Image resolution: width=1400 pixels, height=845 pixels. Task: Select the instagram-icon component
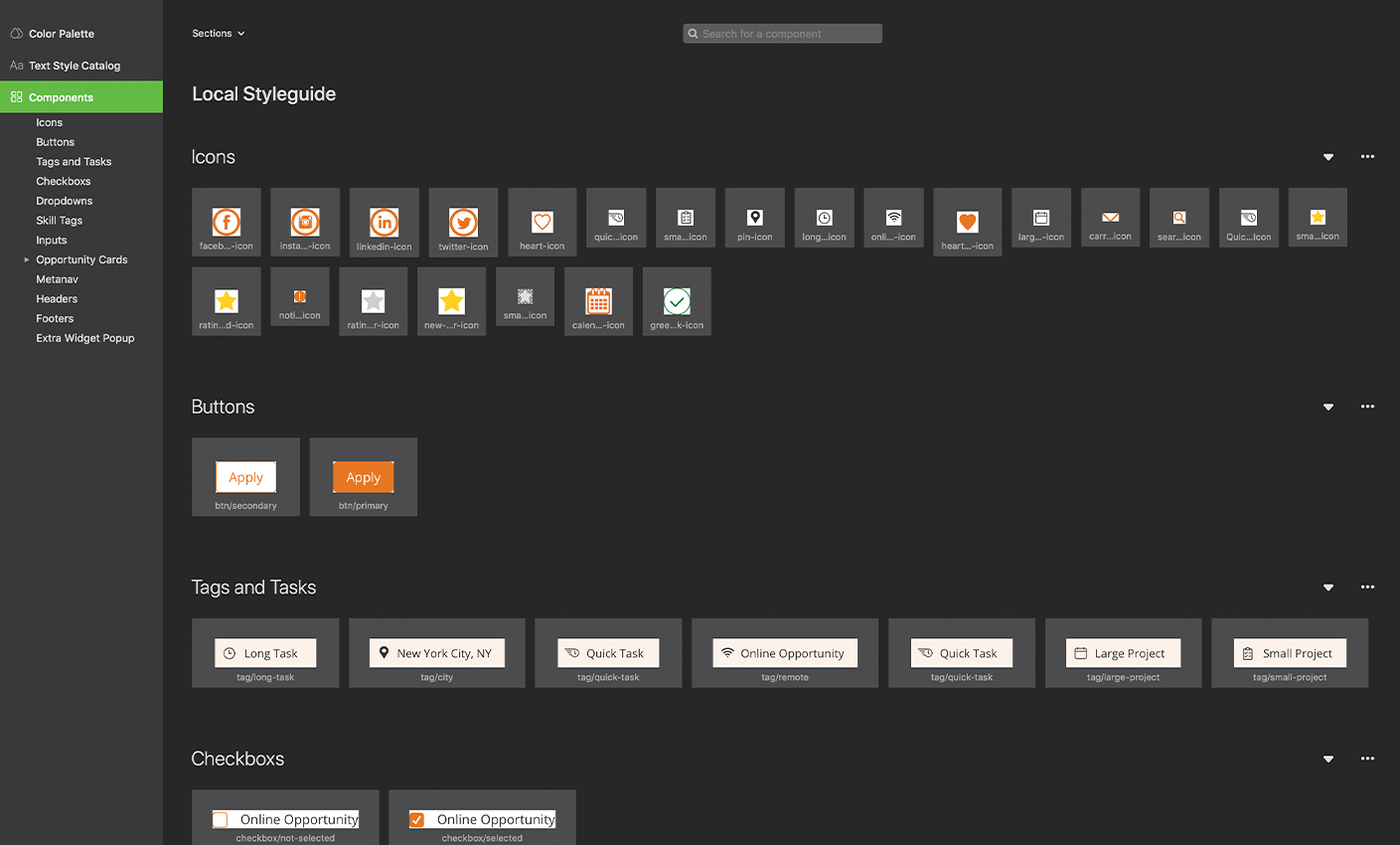[x=305, y=223]
